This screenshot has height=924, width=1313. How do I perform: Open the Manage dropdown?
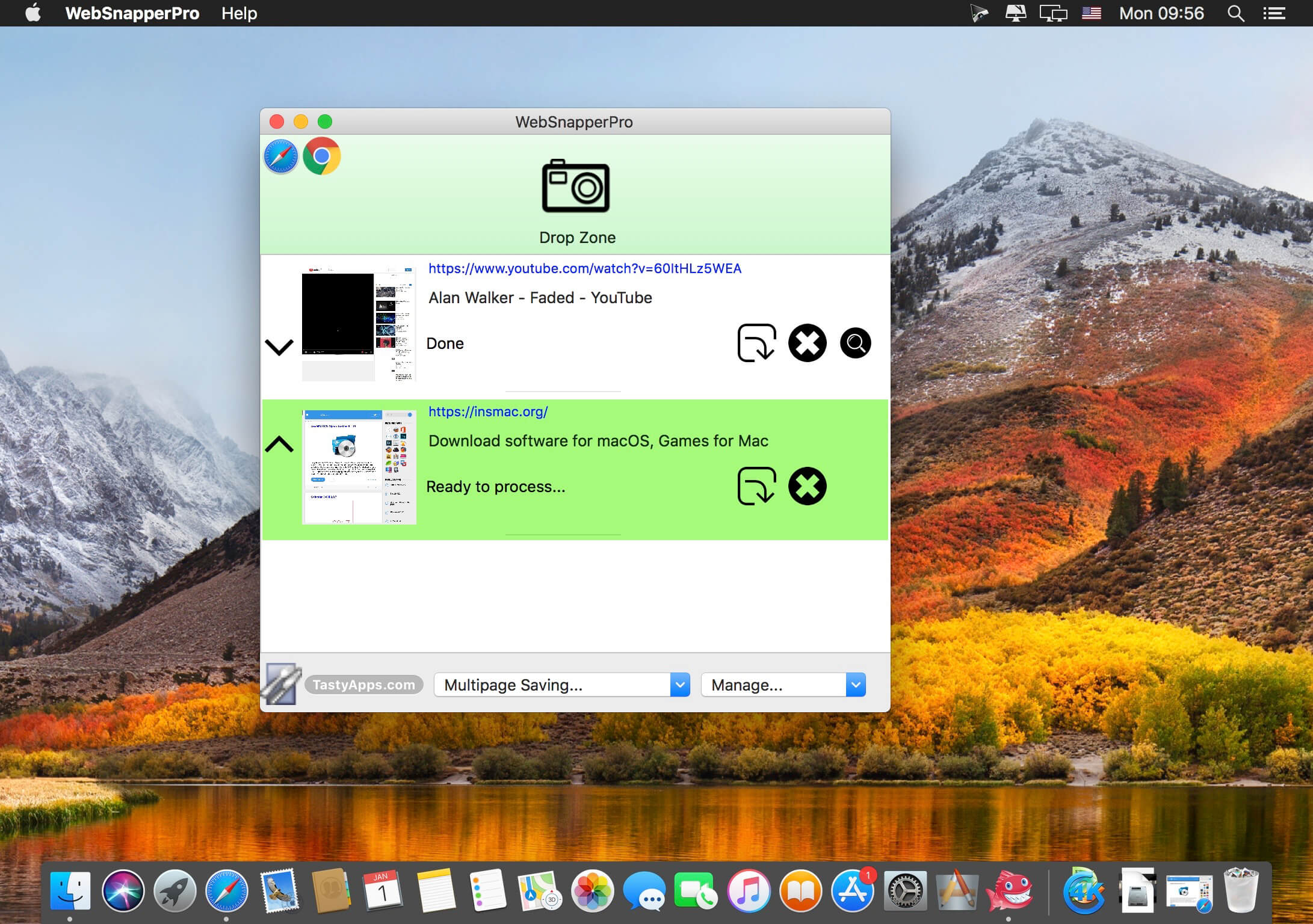click(x=783, y=685)
